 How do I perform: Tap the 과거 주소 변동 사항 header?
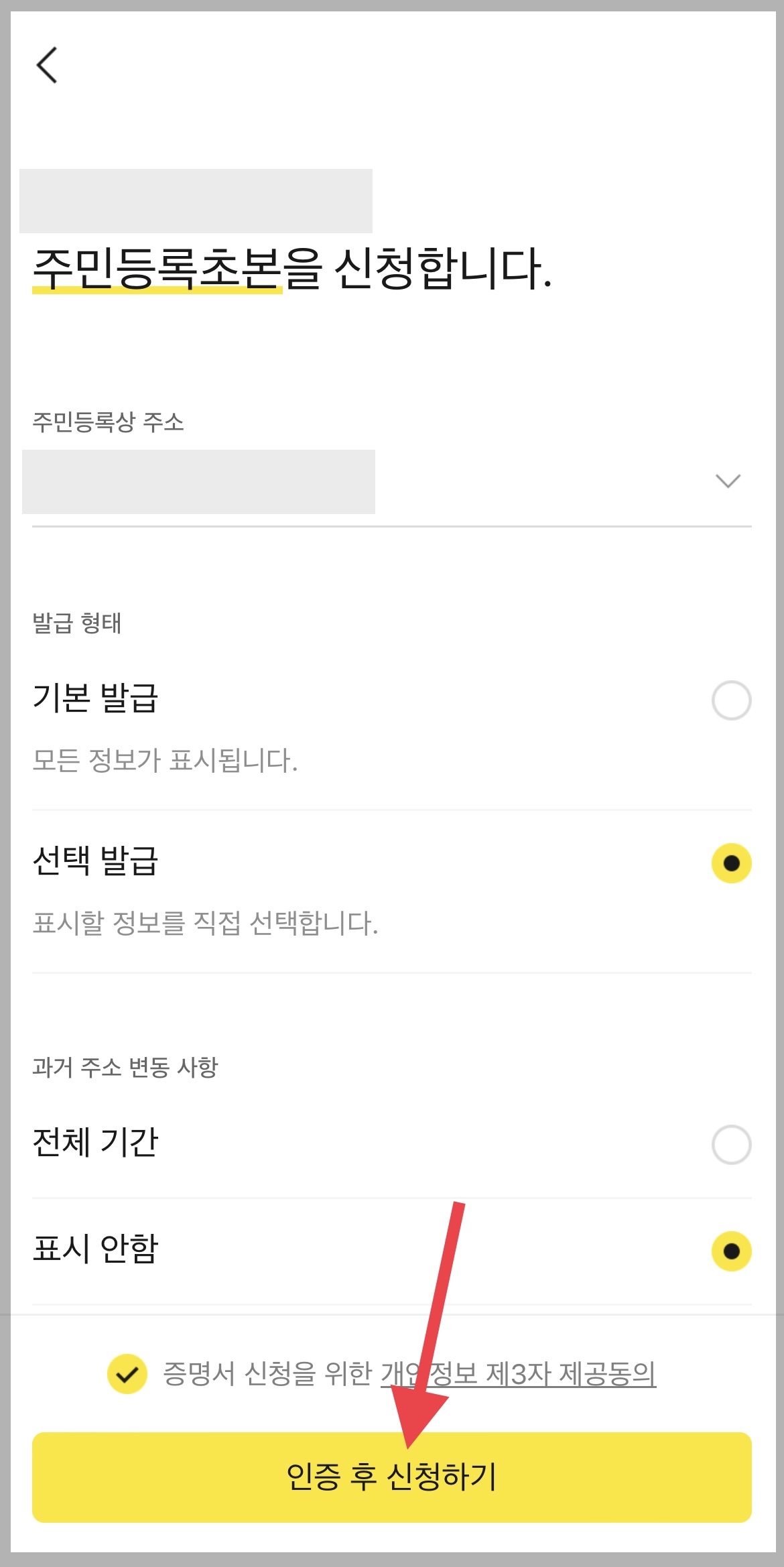click(125, 1066)
